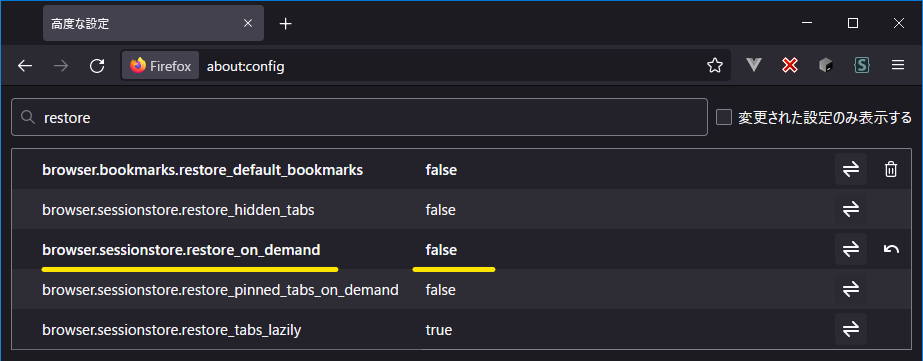923x361 pixels.
Task: Click the forward navigation arrow
Action: 61,65
